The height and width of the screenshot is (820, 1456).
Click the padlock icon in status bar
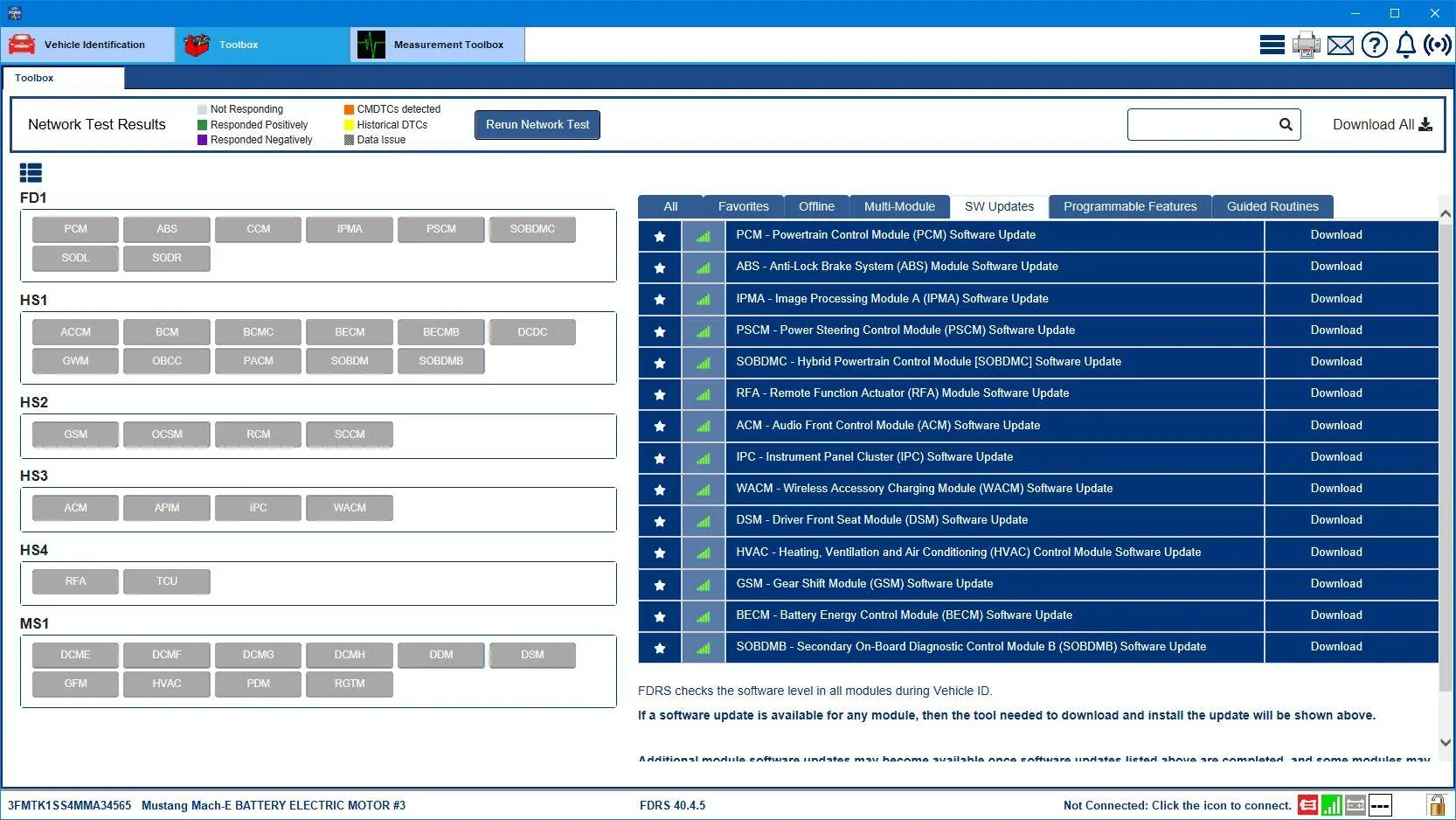pos(1436,805)
